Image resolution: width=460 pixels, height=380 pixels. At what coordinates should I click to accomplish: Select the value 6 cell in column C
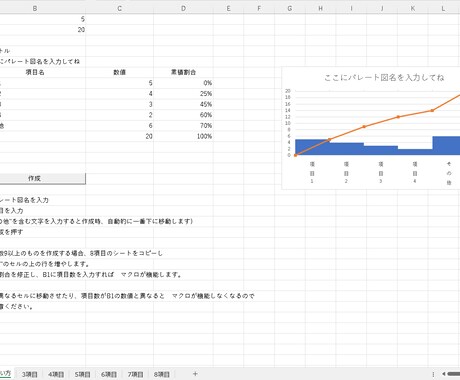pyautogui.click(x=119, y=126)
